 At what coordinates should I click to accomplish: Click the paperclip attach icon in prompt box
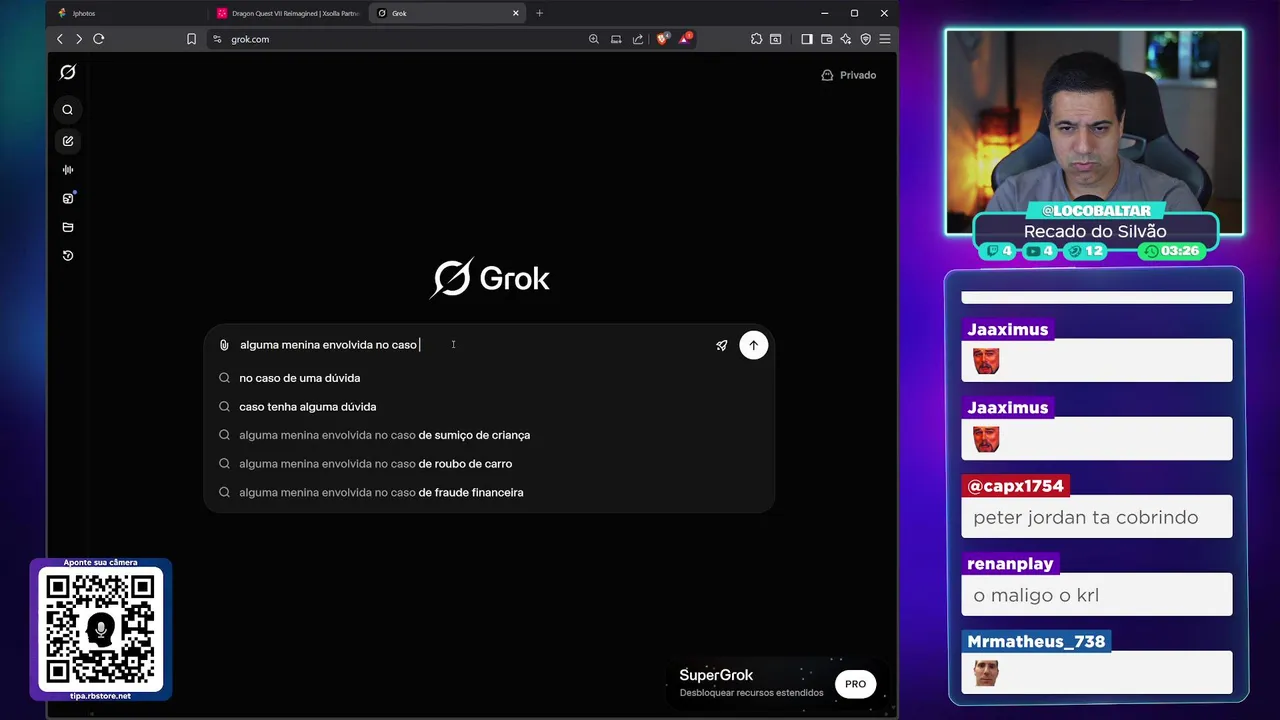click(224, 345)
